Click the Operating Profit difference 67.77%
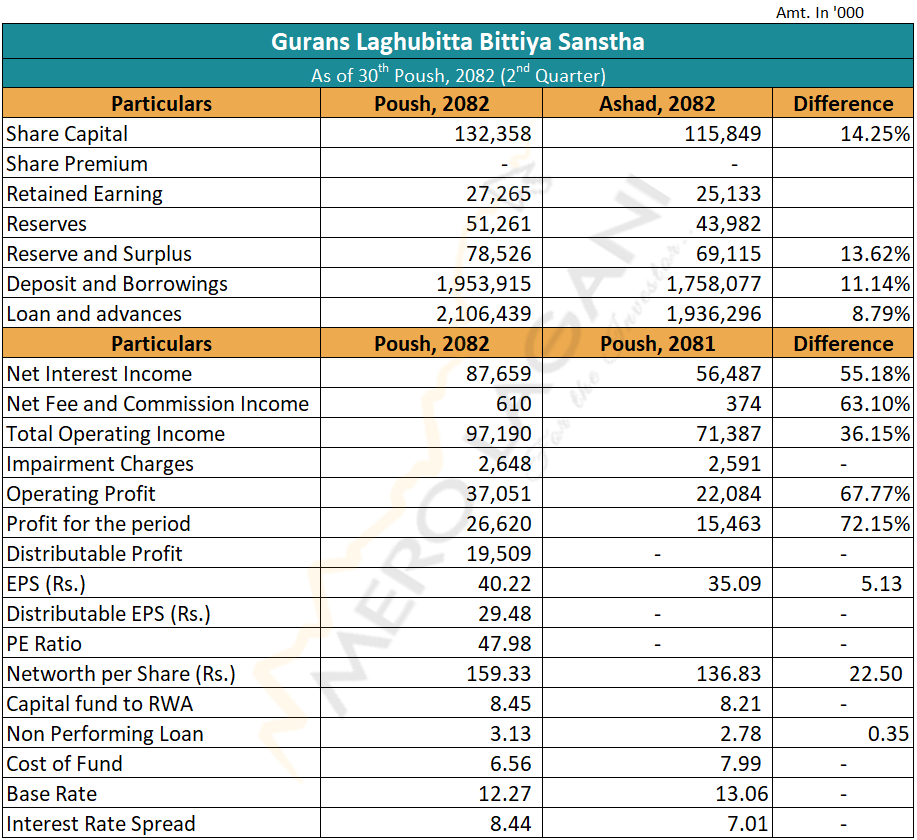 pos(875,494)
